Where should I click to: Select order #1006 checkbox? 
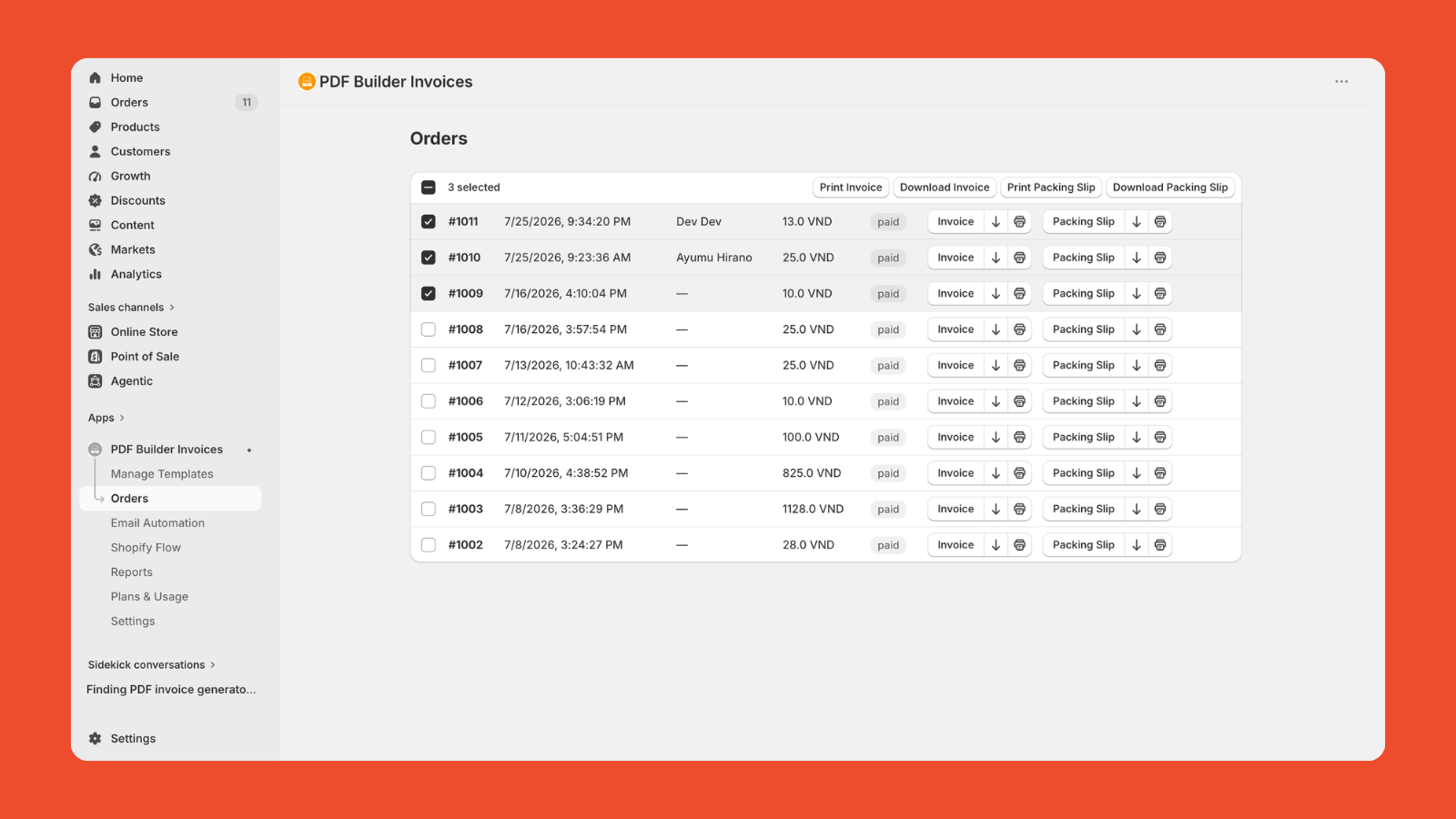click(429, 401)
